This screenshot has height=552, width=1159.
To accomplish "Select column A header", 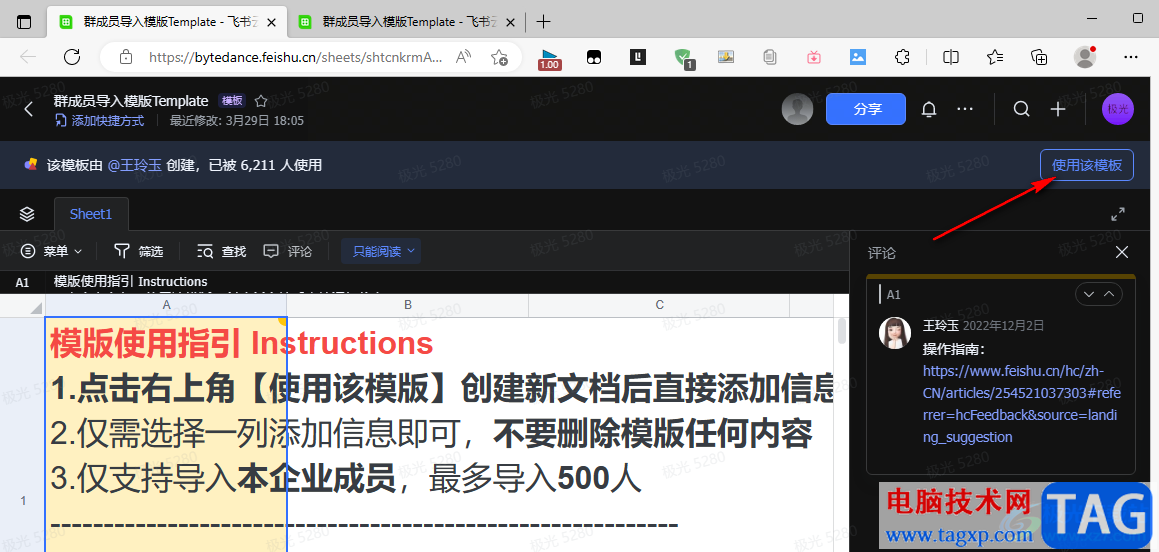I will pyautogui.click(x=166, y=305).
